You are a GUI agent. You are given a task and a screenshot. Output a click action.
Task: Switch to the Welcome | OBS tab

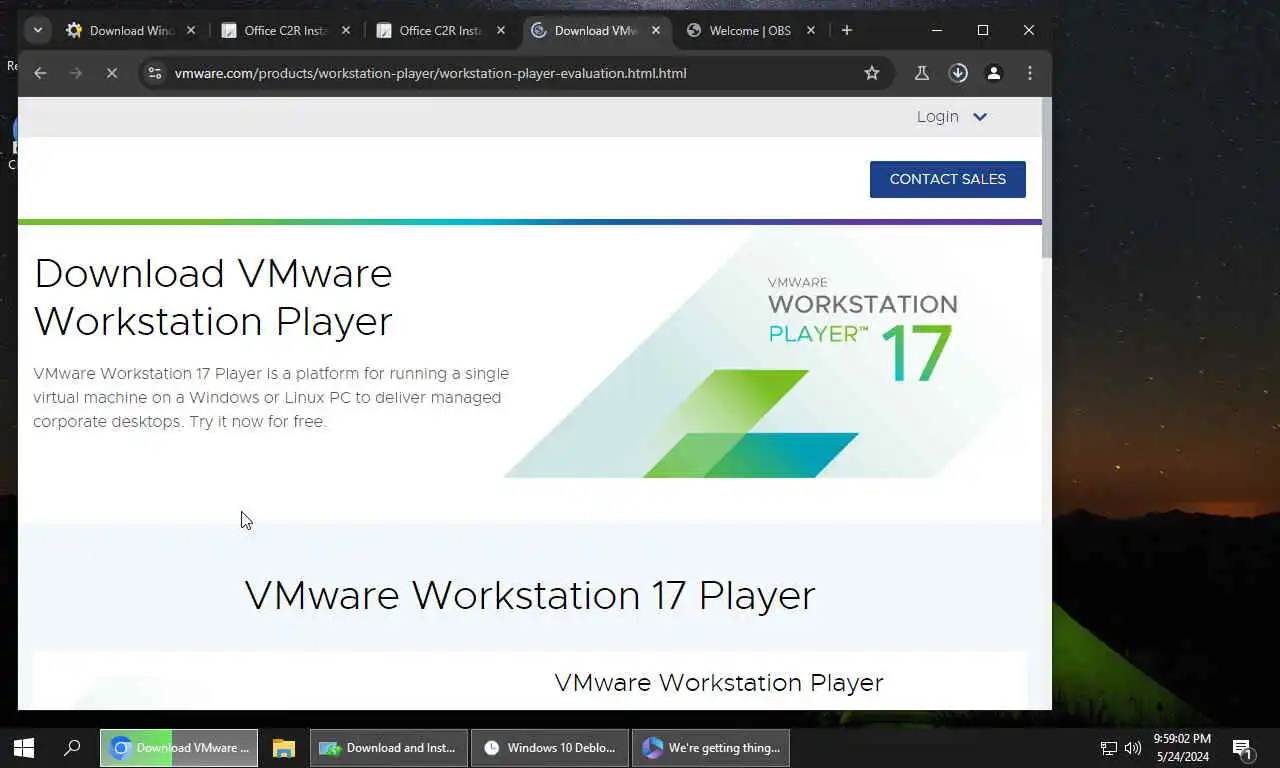pos(750,30)
